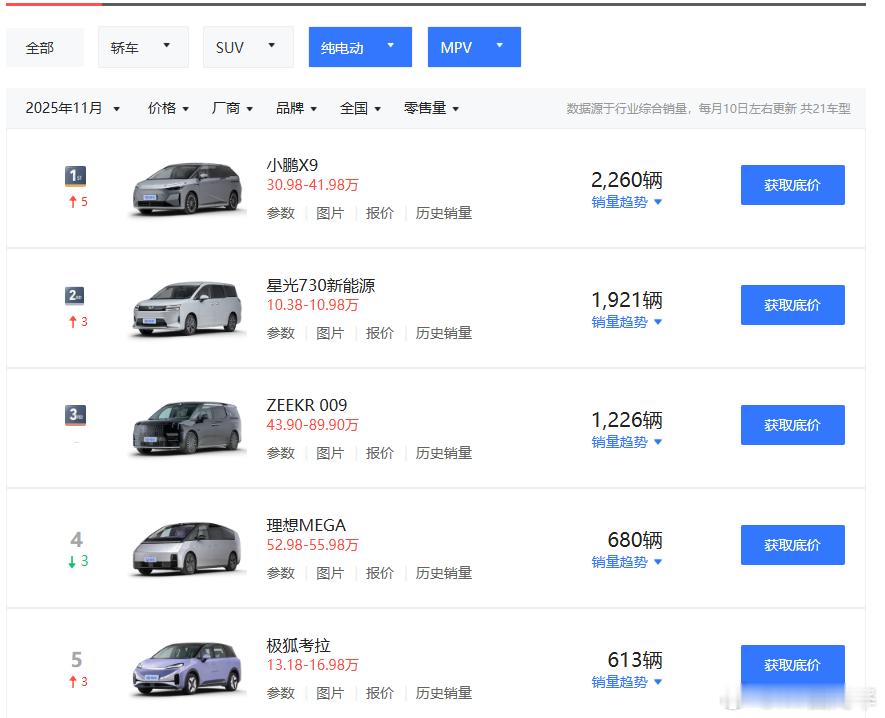Screen dimensions: 885x718
Task: Open the MPV category dropdown
Action: 474,47
